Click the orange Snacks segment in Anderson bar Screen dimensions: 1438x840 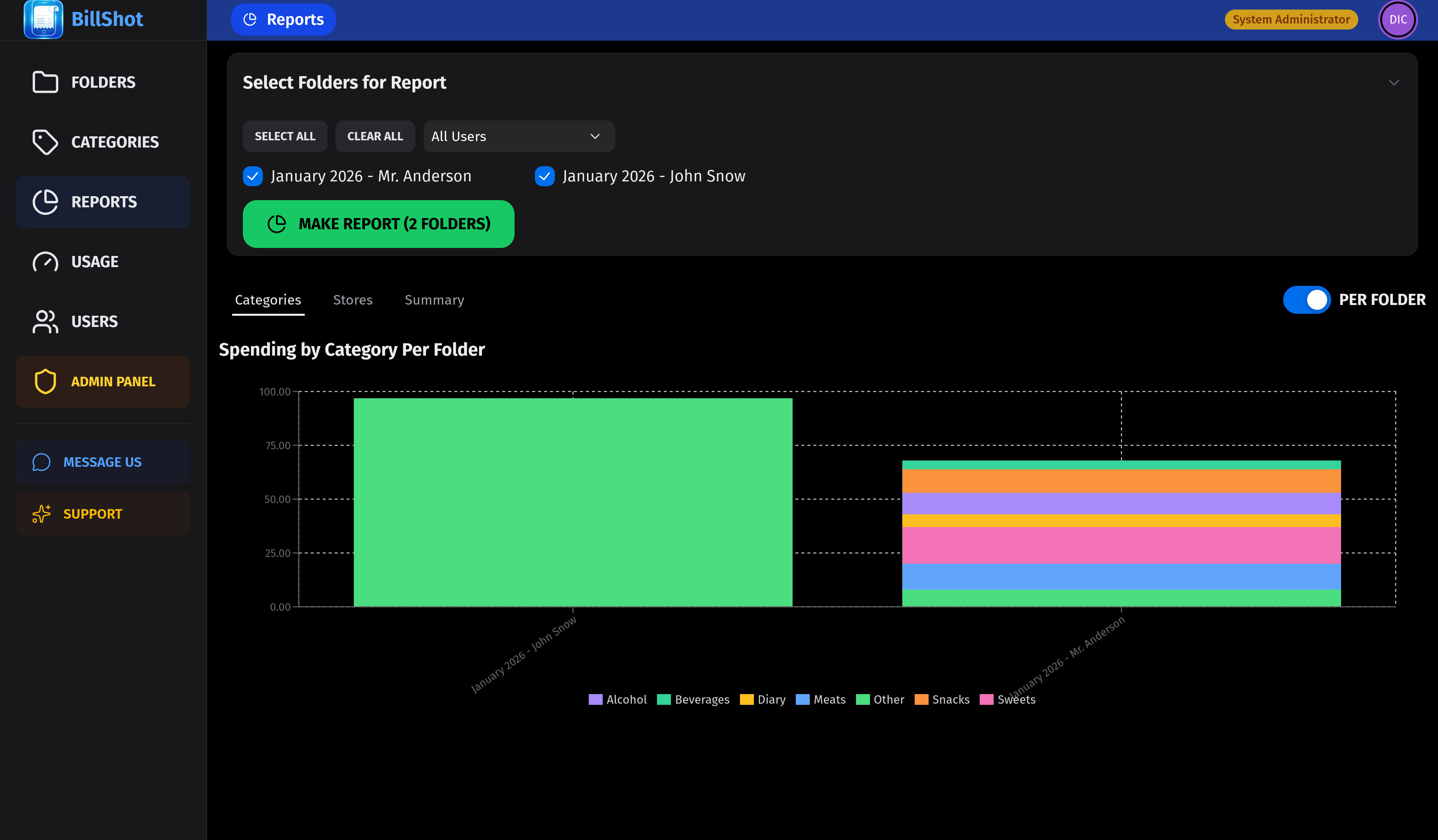(1121, 481)
